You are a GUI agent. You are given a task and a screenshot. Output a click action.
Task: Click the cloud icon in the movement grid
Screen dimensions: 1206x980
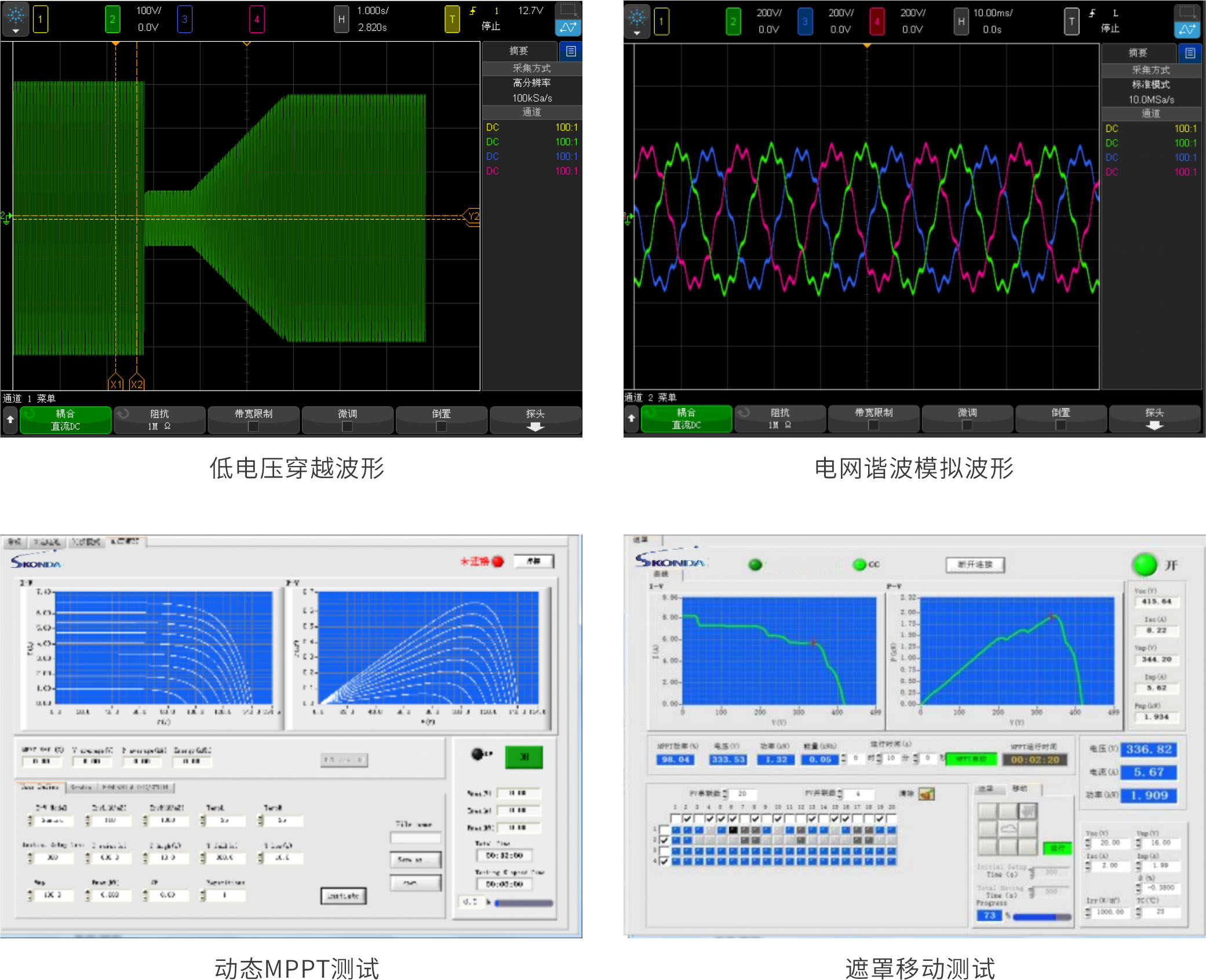coord(1009,829)
